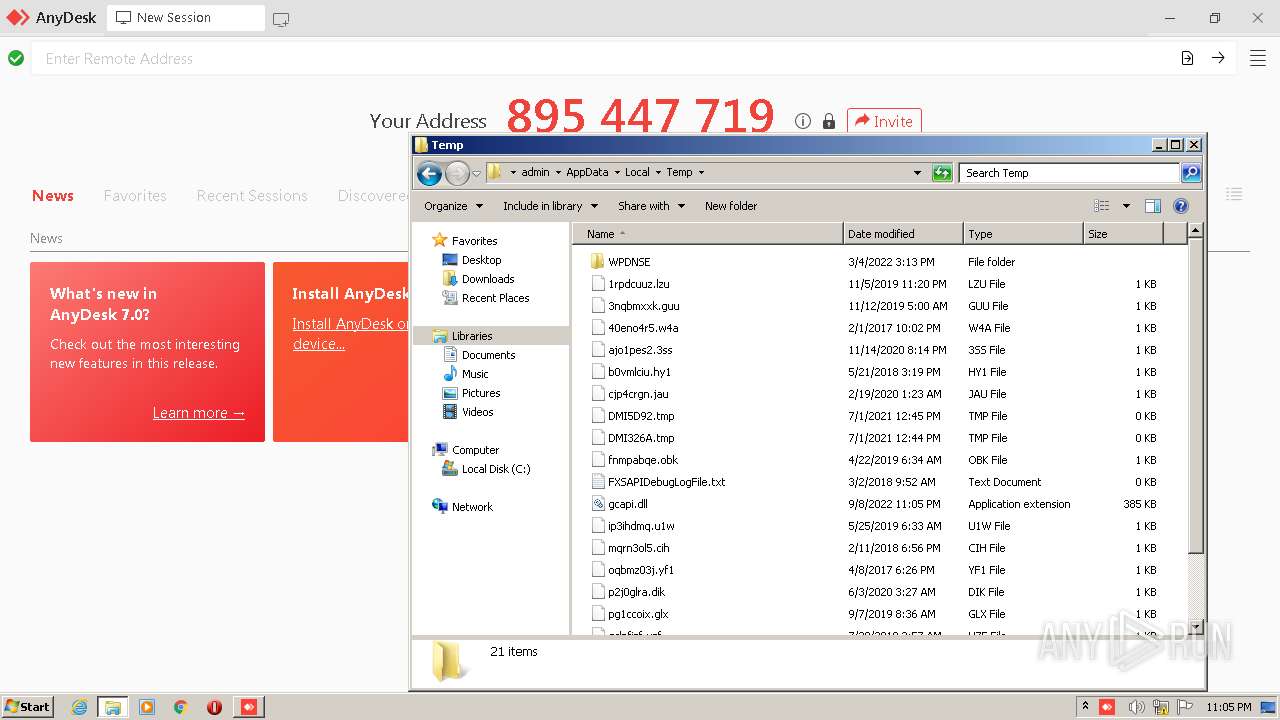The width and height of the screenshot is (1280, 720).
Task: Open the Start menu
Action: coord(28,707)
